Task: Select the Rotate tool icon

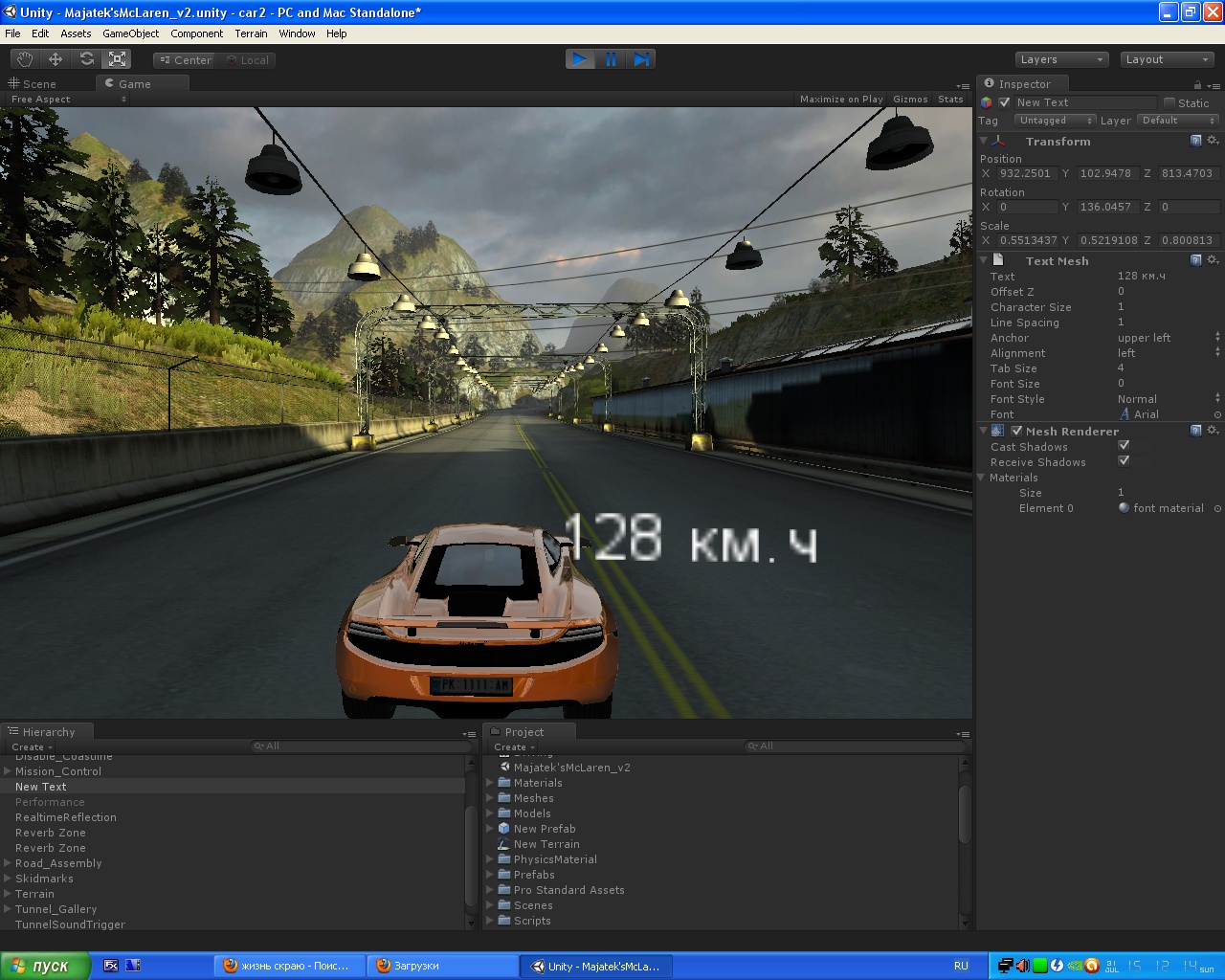Action: point(87,59)
